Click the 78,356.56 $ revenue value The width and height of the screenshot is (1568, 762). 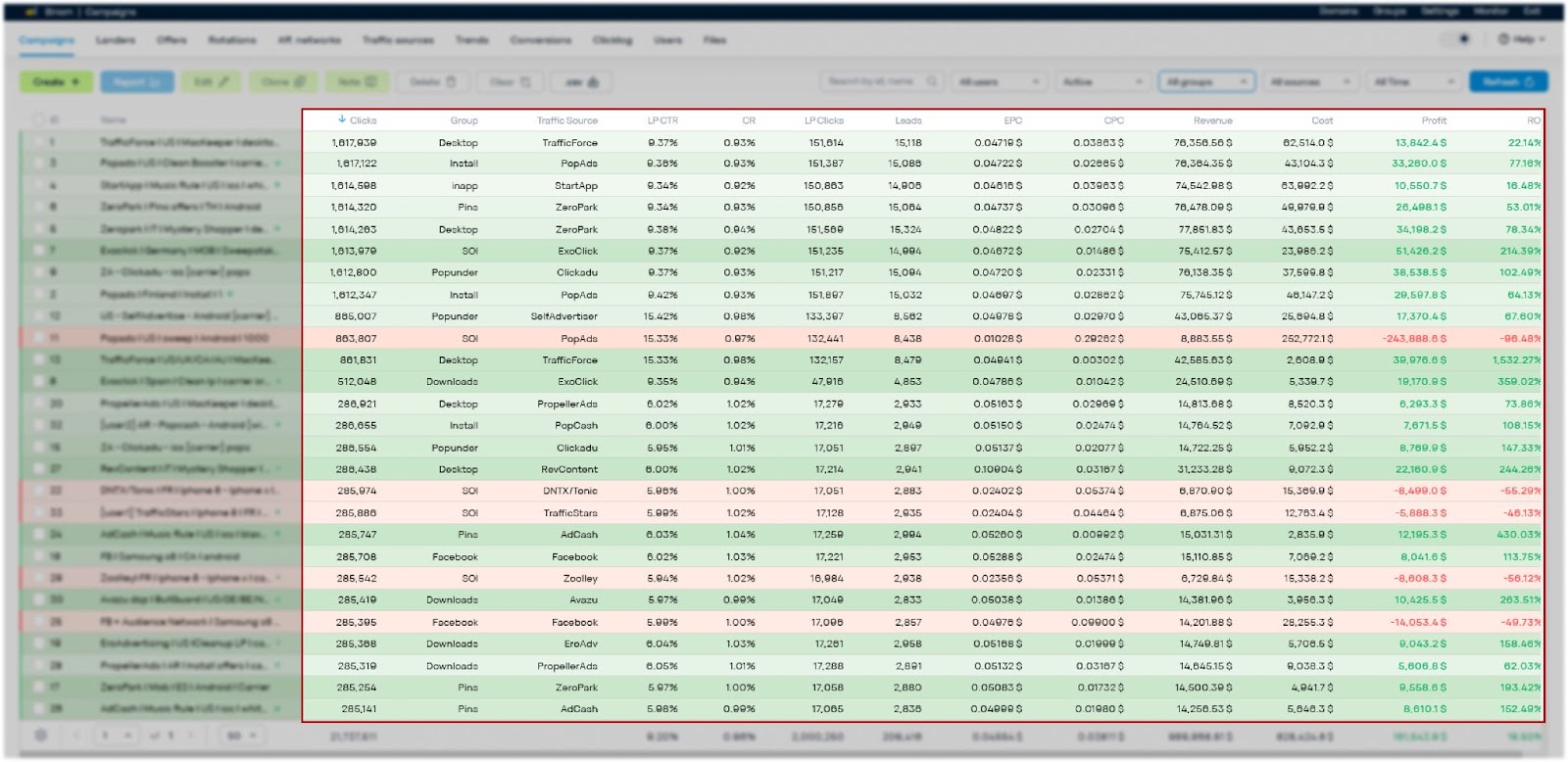coord(1202,142)
